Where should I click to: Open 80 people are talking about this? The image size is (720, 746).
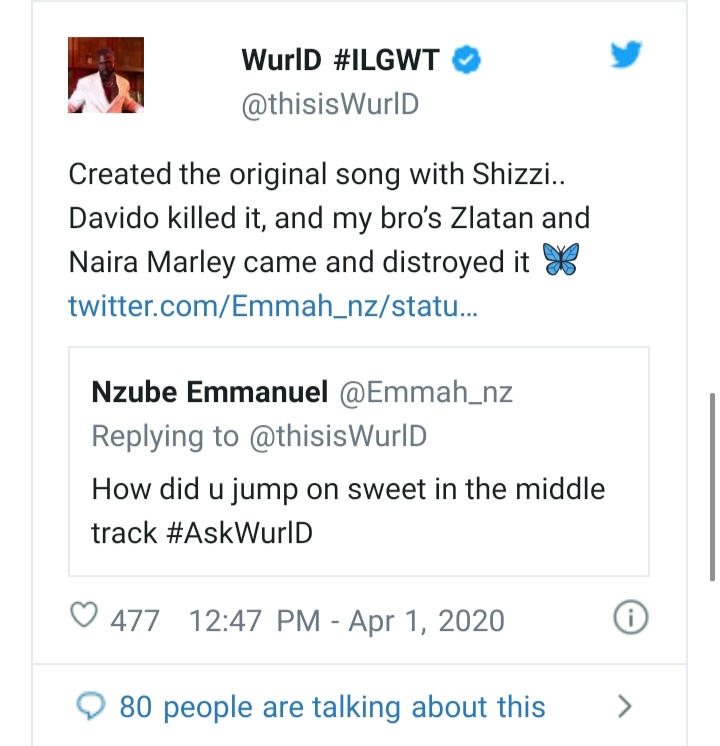(x=332, y=707)
